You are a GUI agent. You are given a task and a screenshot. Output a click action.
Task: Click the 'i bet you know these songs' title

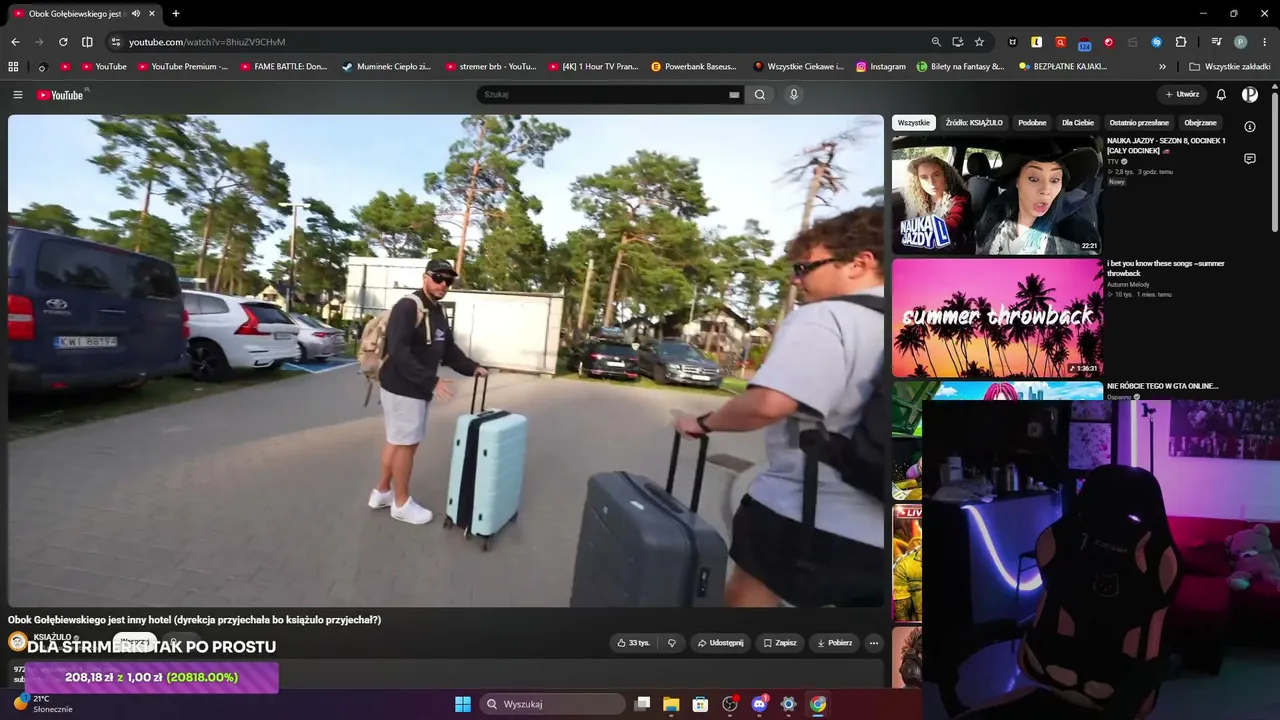[1166, 268]
